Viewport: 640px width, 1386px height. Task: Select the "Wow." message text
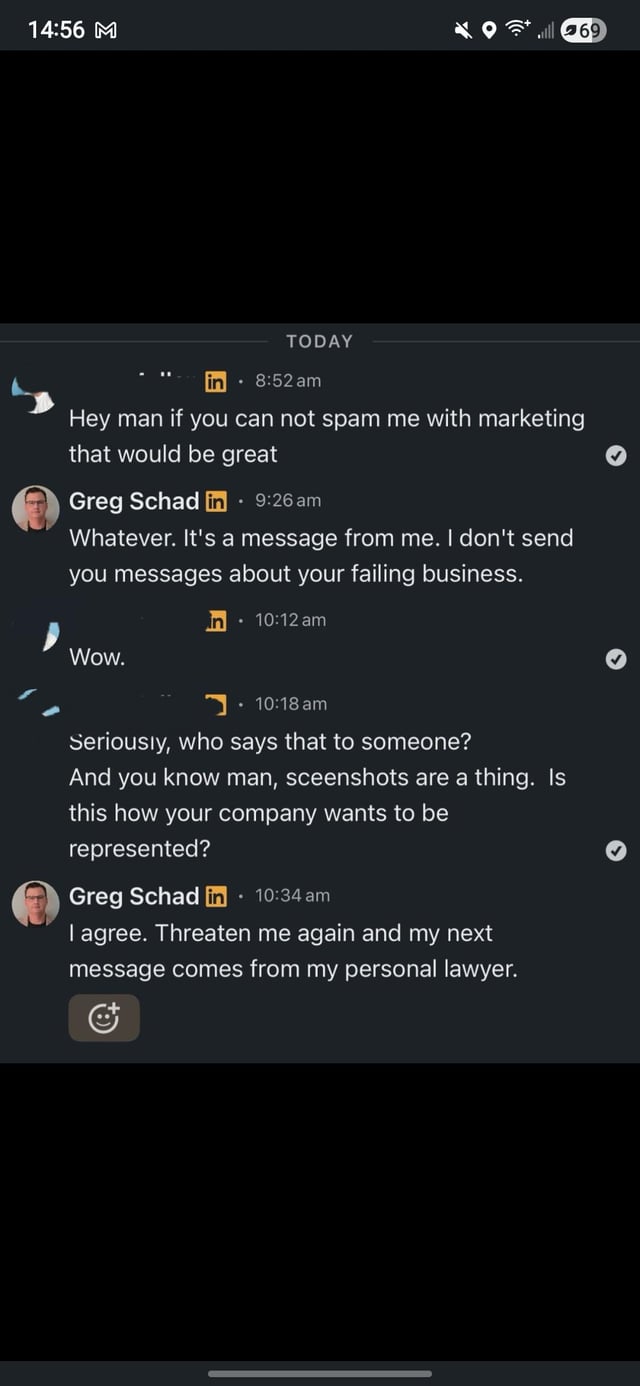tap(97, 658)
